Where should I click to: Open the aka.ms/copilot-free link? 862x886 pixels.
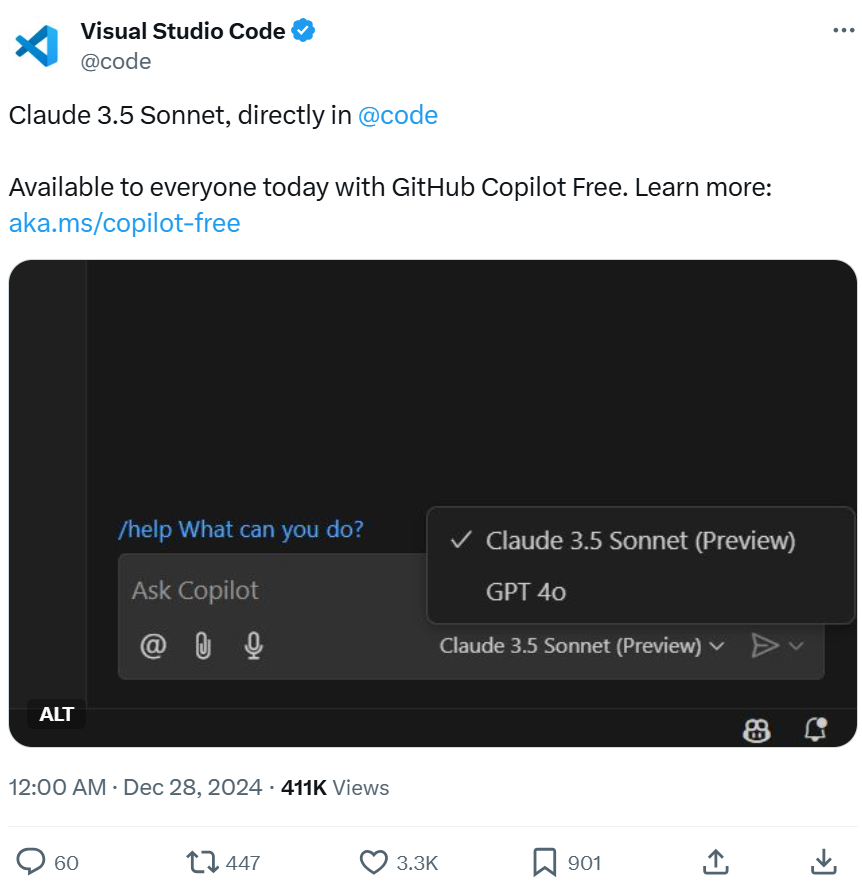(124, 223)
